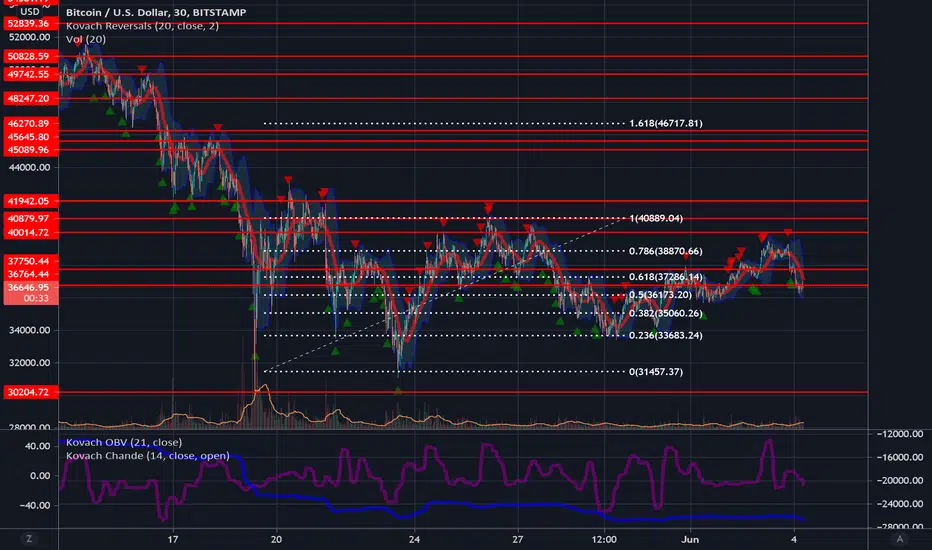Screen dimensions: 932x550
Task: Click the 45645.80 red price label
Action: [31, 137]
